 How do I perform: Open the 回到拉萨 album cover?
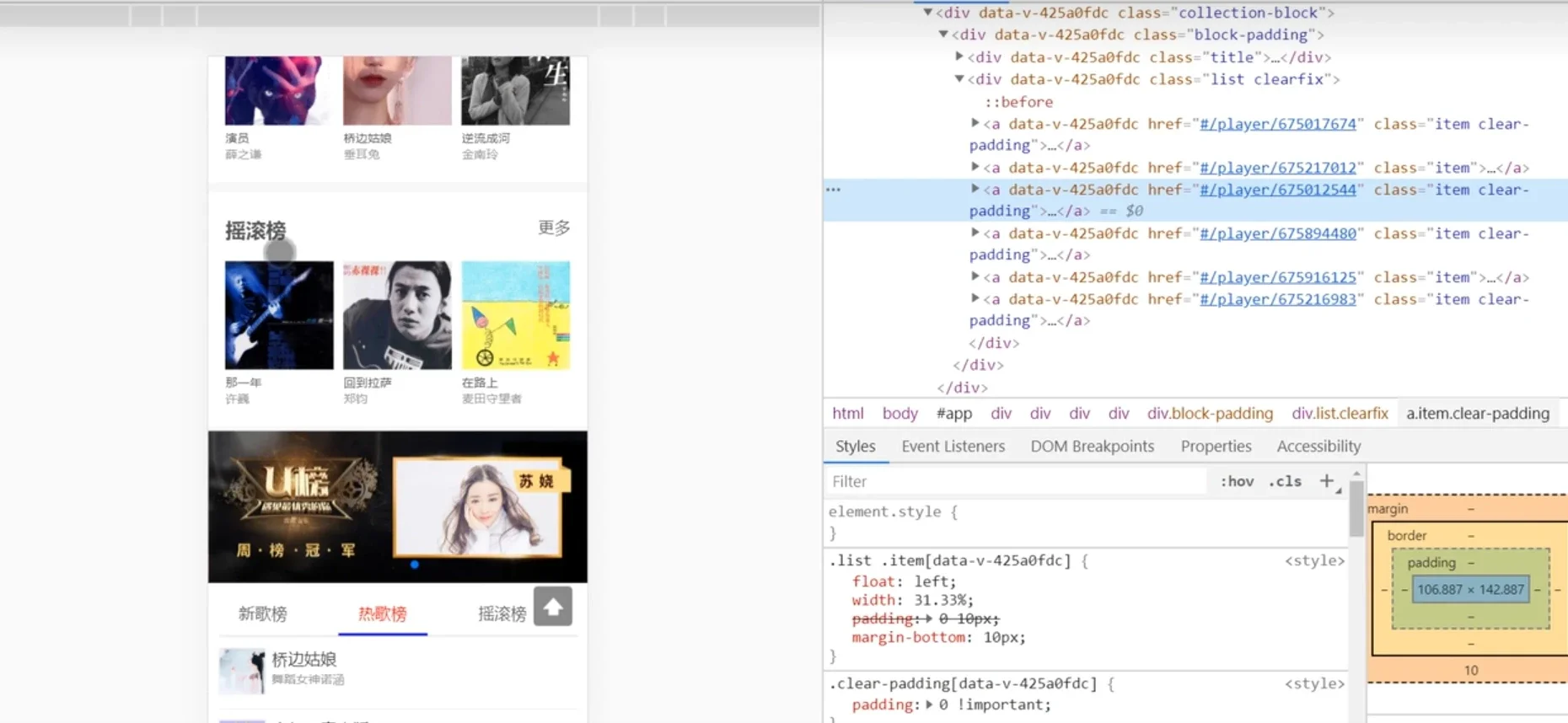[397, 315]
